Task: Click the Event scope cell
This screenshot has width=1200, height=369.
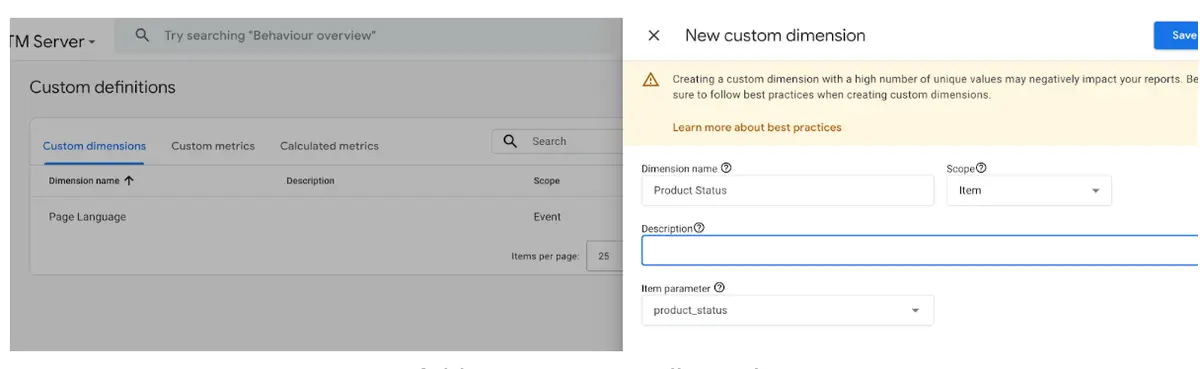Action: 547,217
